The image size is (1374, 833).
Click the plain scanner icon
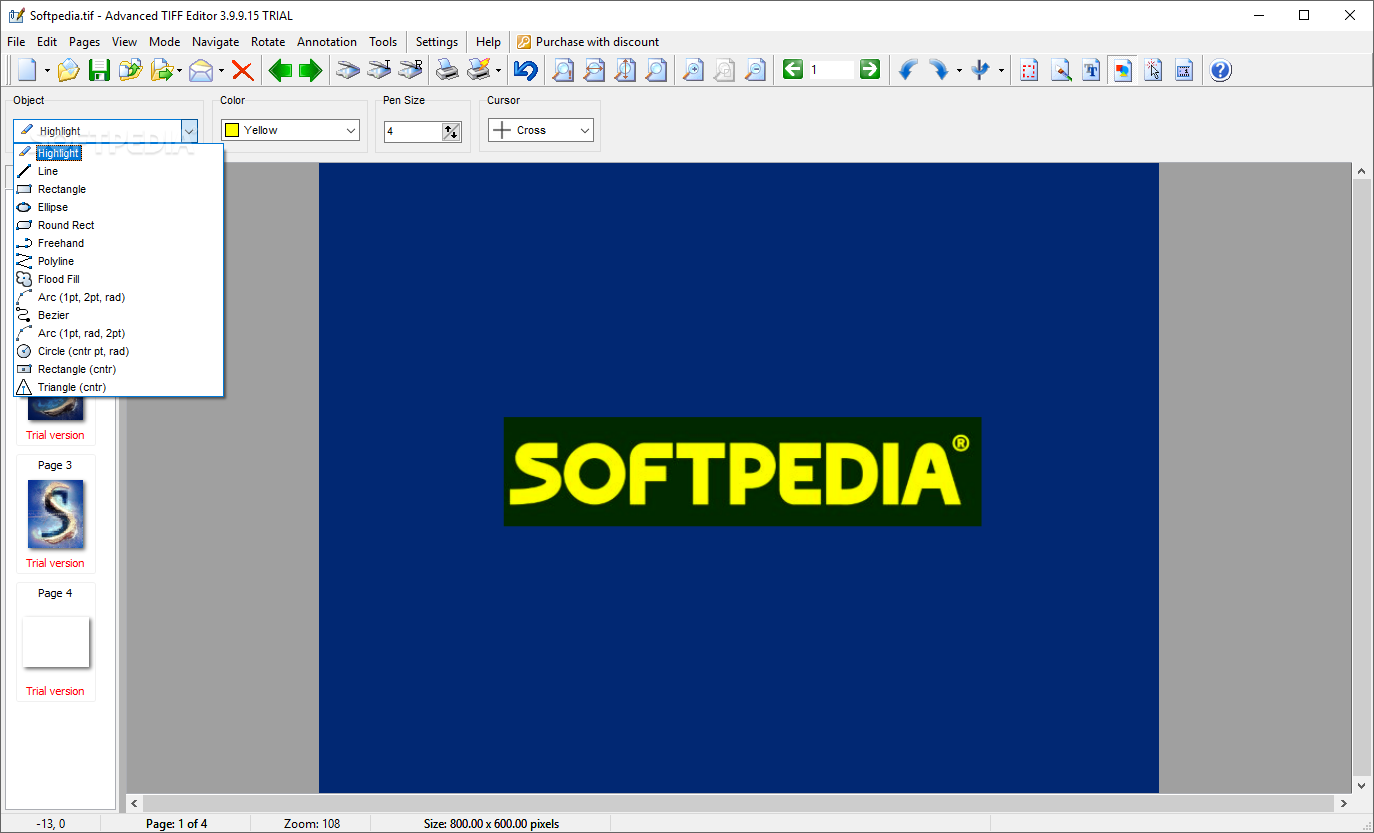click(x=348, y=70)
